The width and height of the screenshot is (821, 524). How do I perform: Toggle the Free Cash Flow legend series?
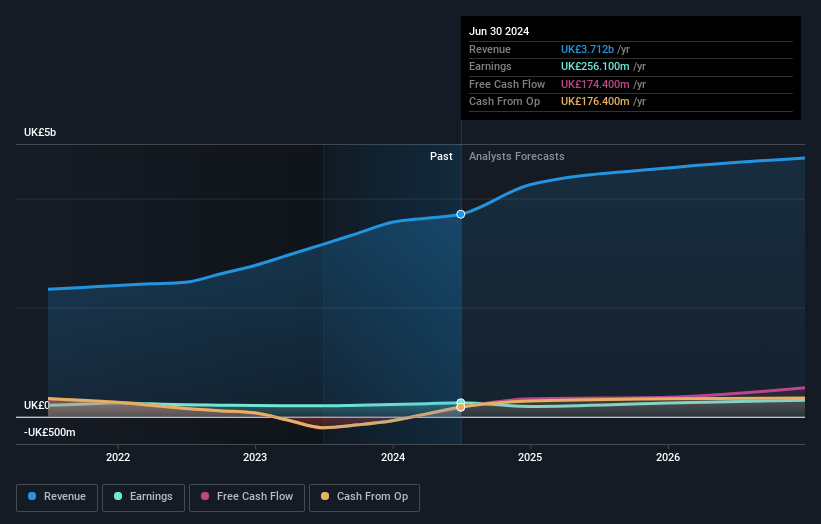pos(247,497)
